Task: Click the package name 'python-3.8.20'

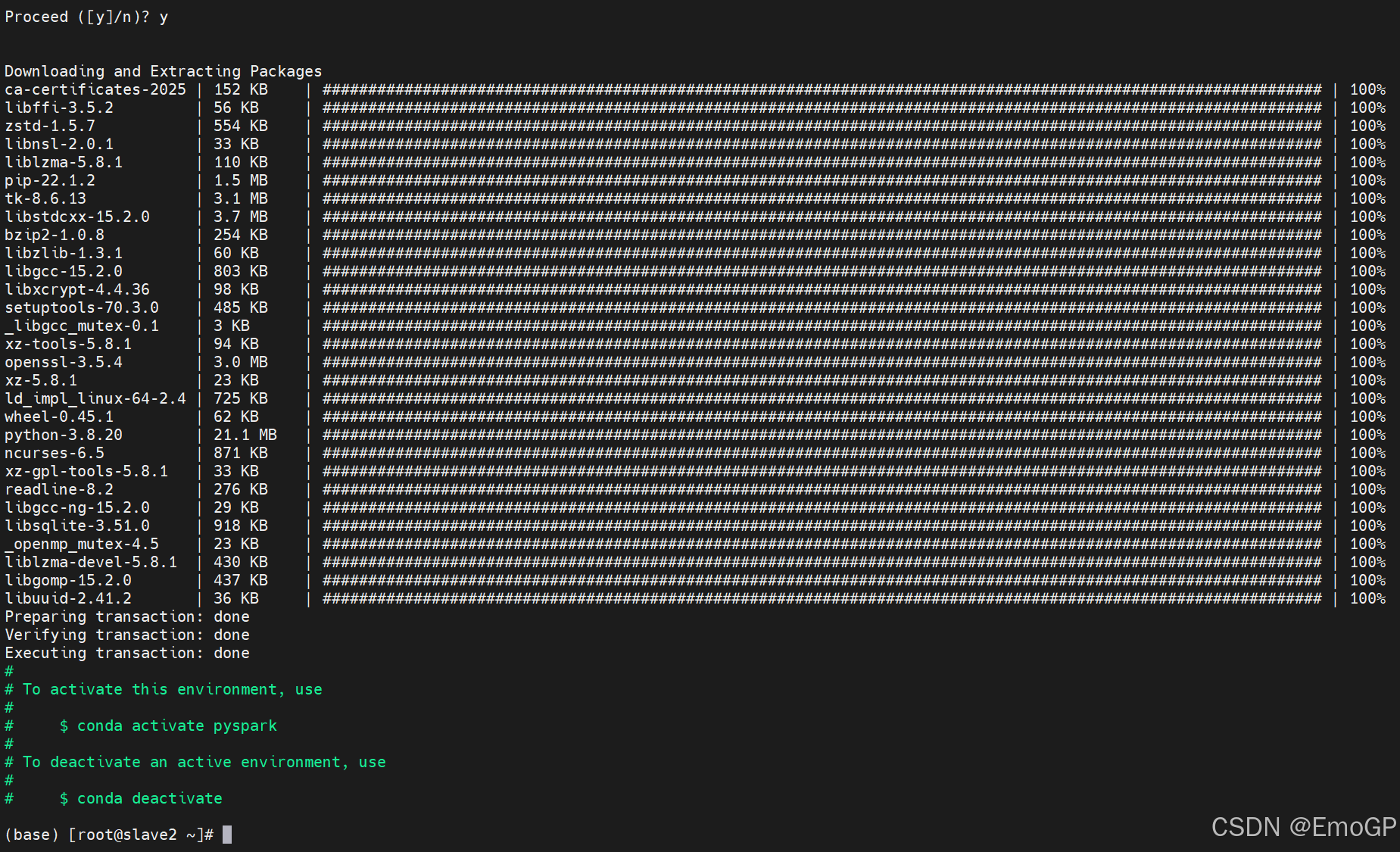Action: click(64, 435)
